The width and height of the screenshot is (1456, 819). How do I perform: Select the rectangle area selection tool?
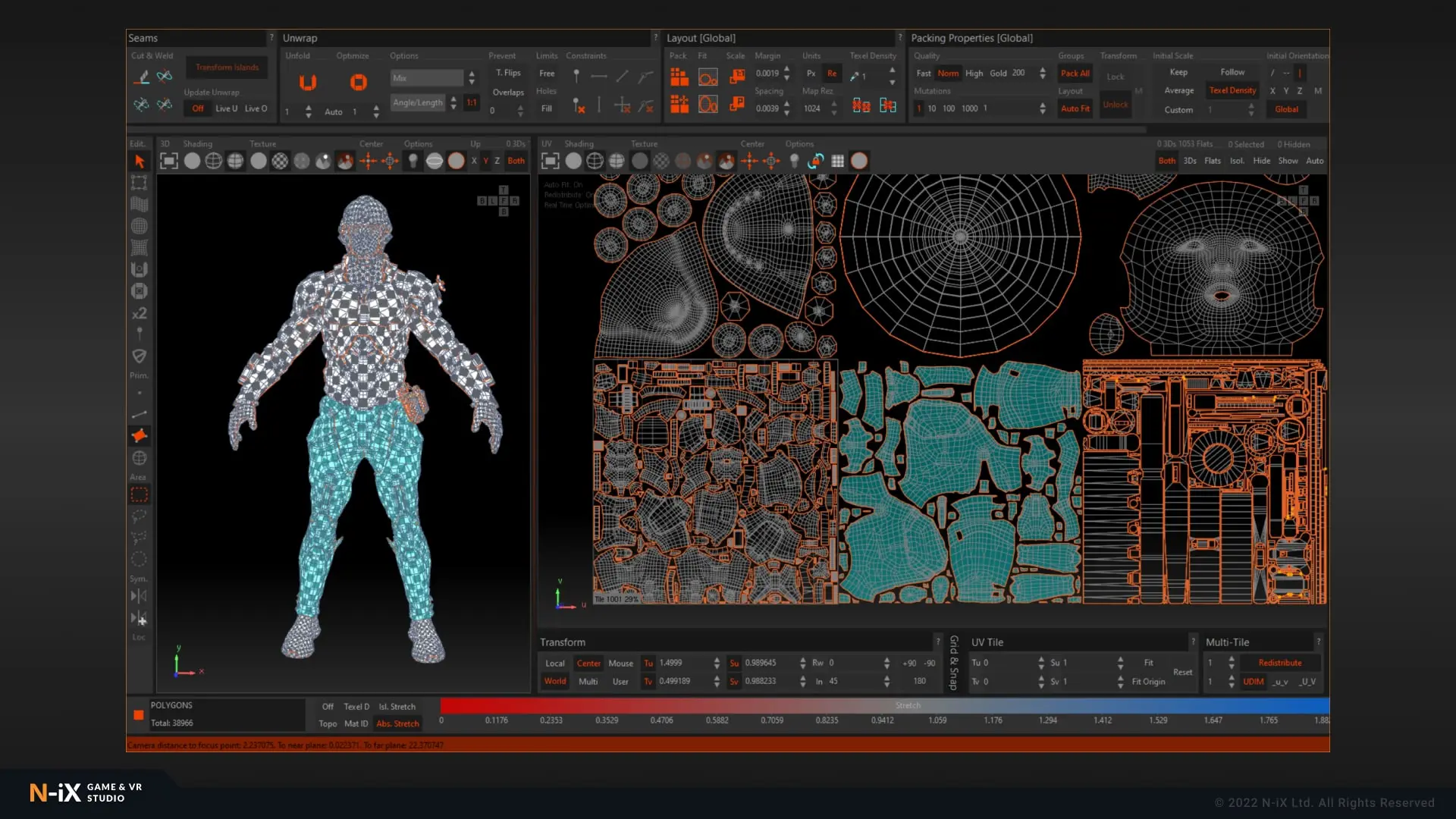pyautogui.click(x=139, y=495)
